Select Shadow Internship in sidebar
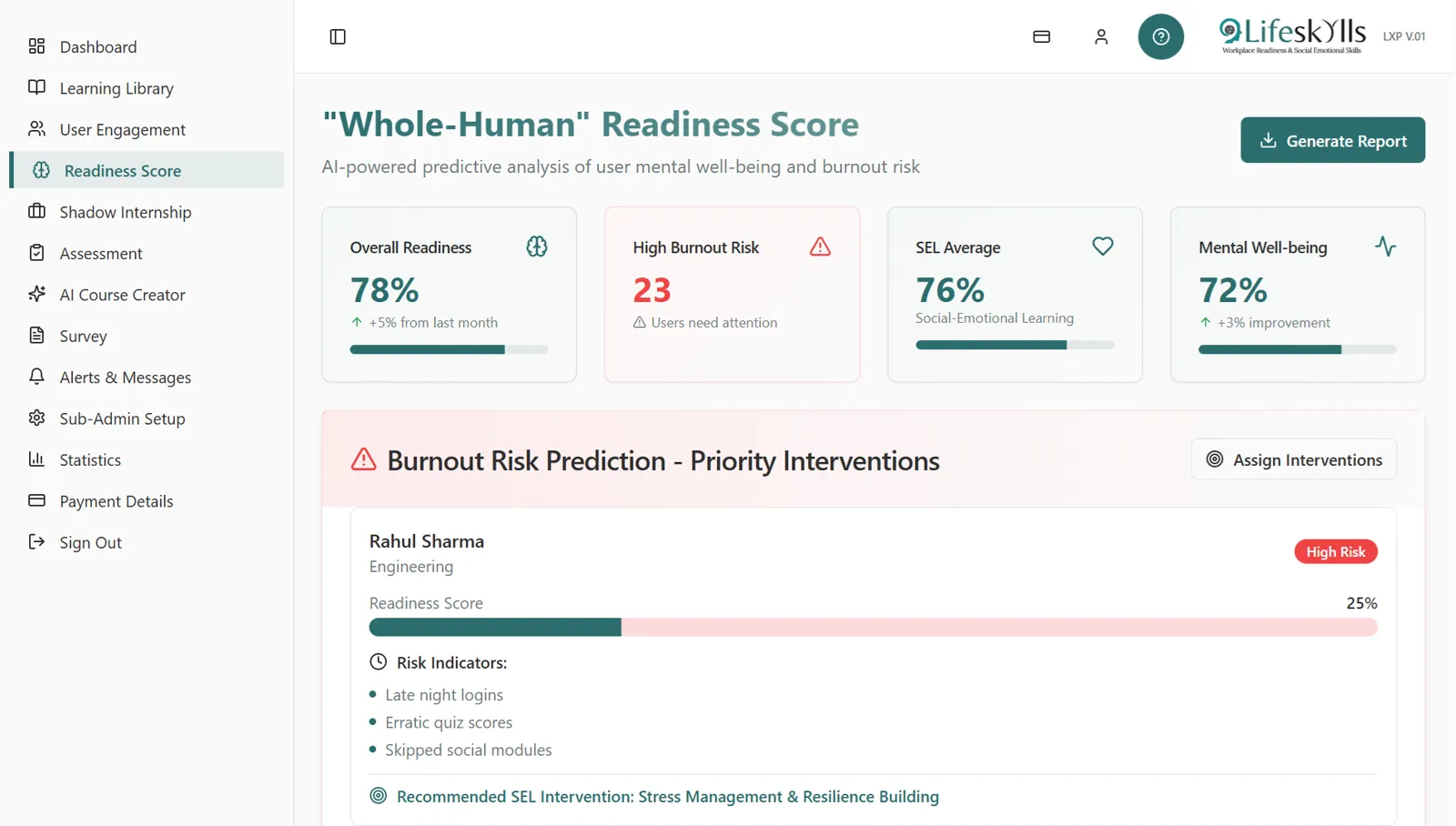The image size is (1456, 826). tap(147, 212)
